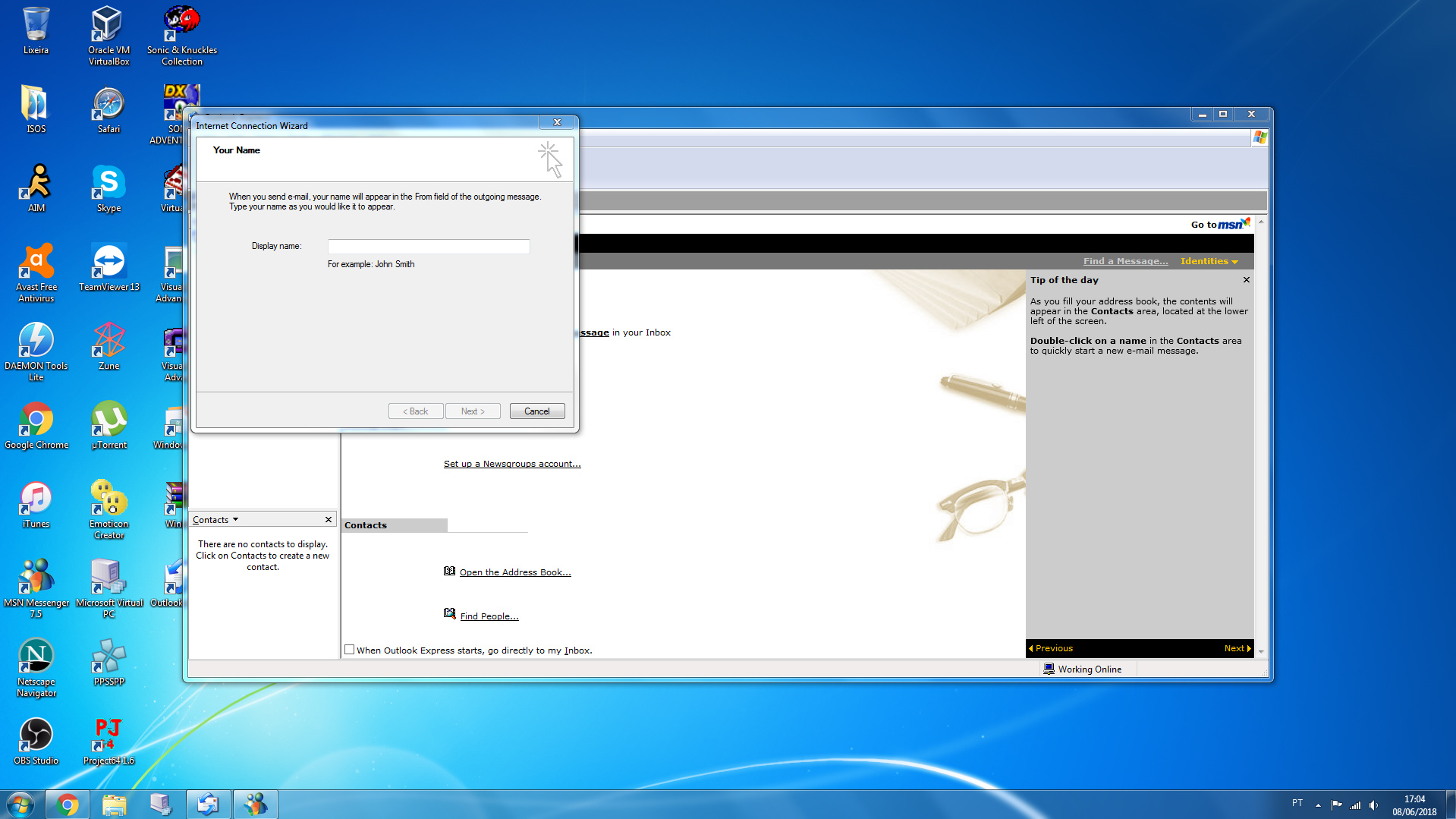Launch PPSSPP emulator from desktop

pos(108,661)
